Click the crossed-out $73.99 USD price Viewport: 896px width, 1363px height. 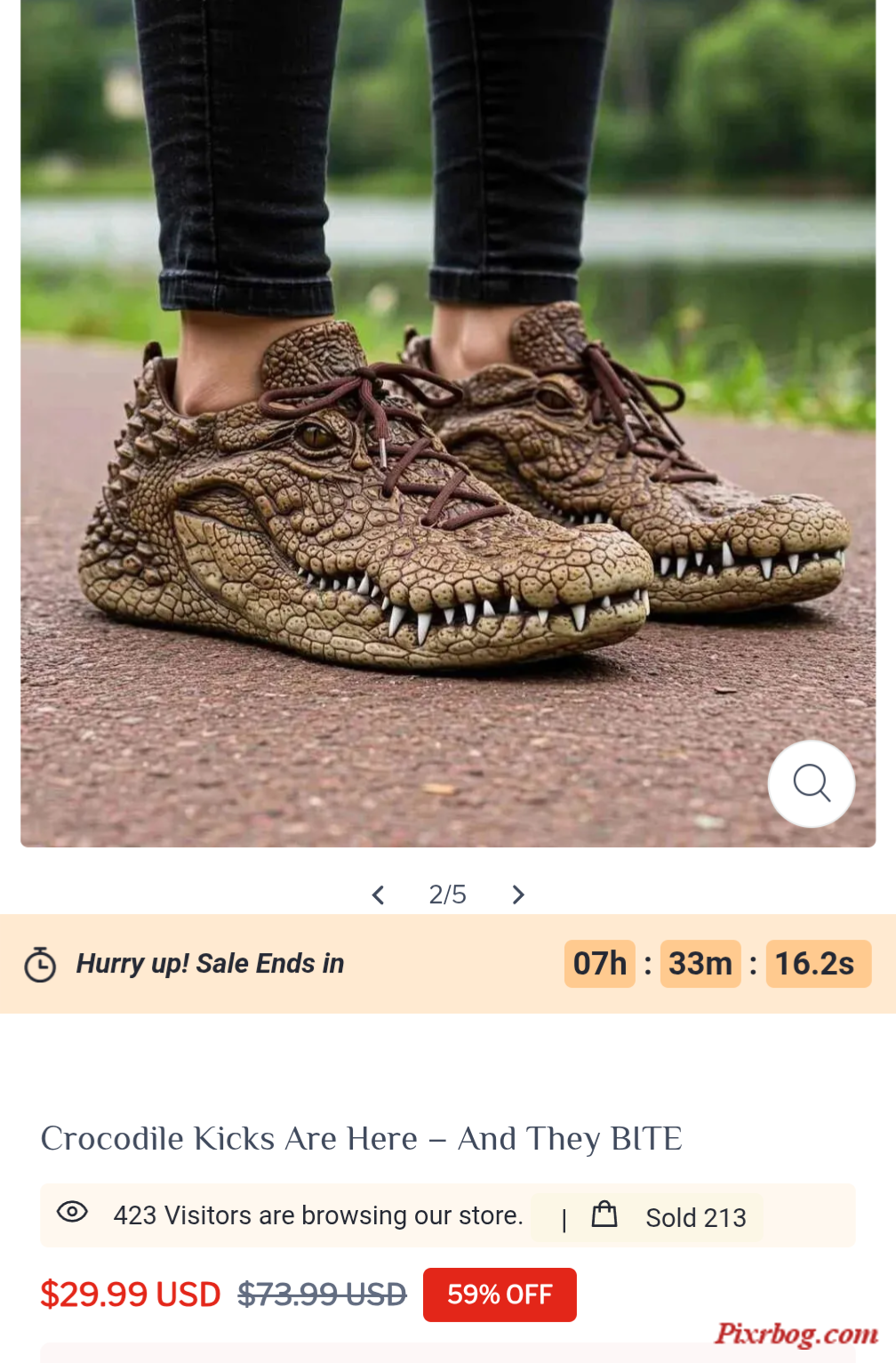pos(322,1295)
